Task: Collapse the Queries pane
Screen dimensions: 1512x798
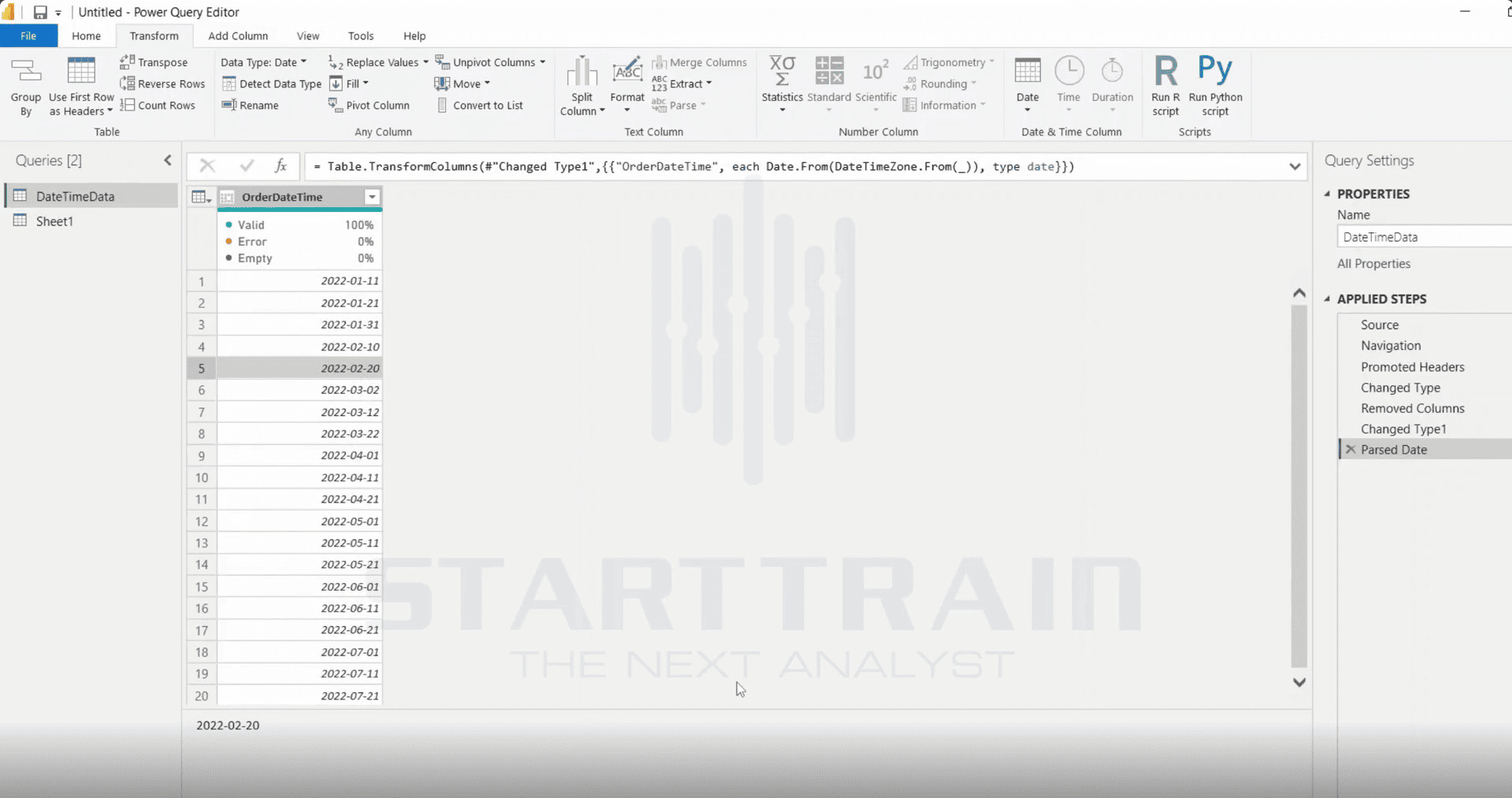Action: click(167, 161)
